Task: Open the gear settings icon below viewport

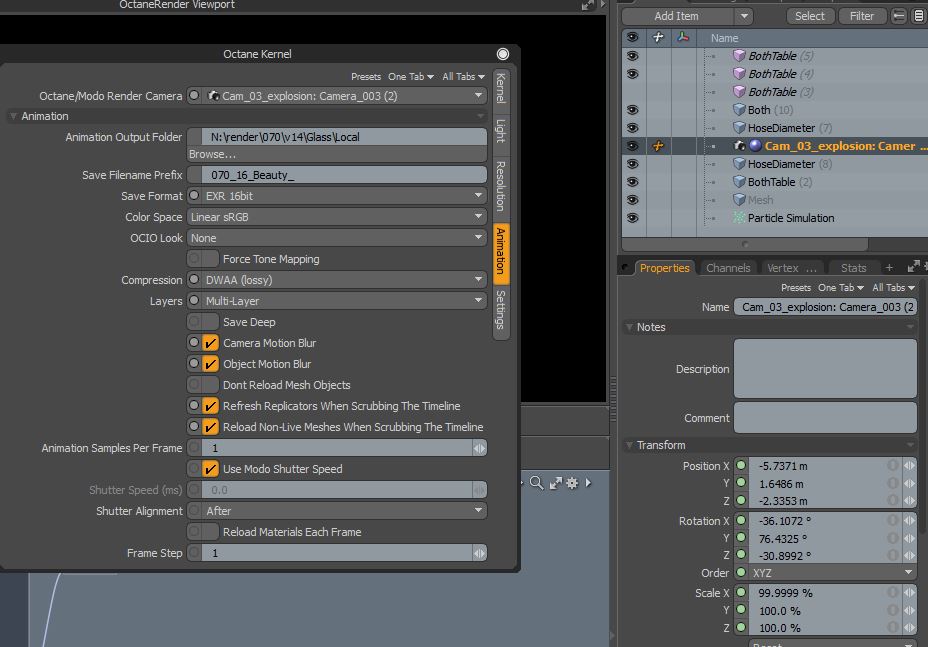Action: [572, 483]
